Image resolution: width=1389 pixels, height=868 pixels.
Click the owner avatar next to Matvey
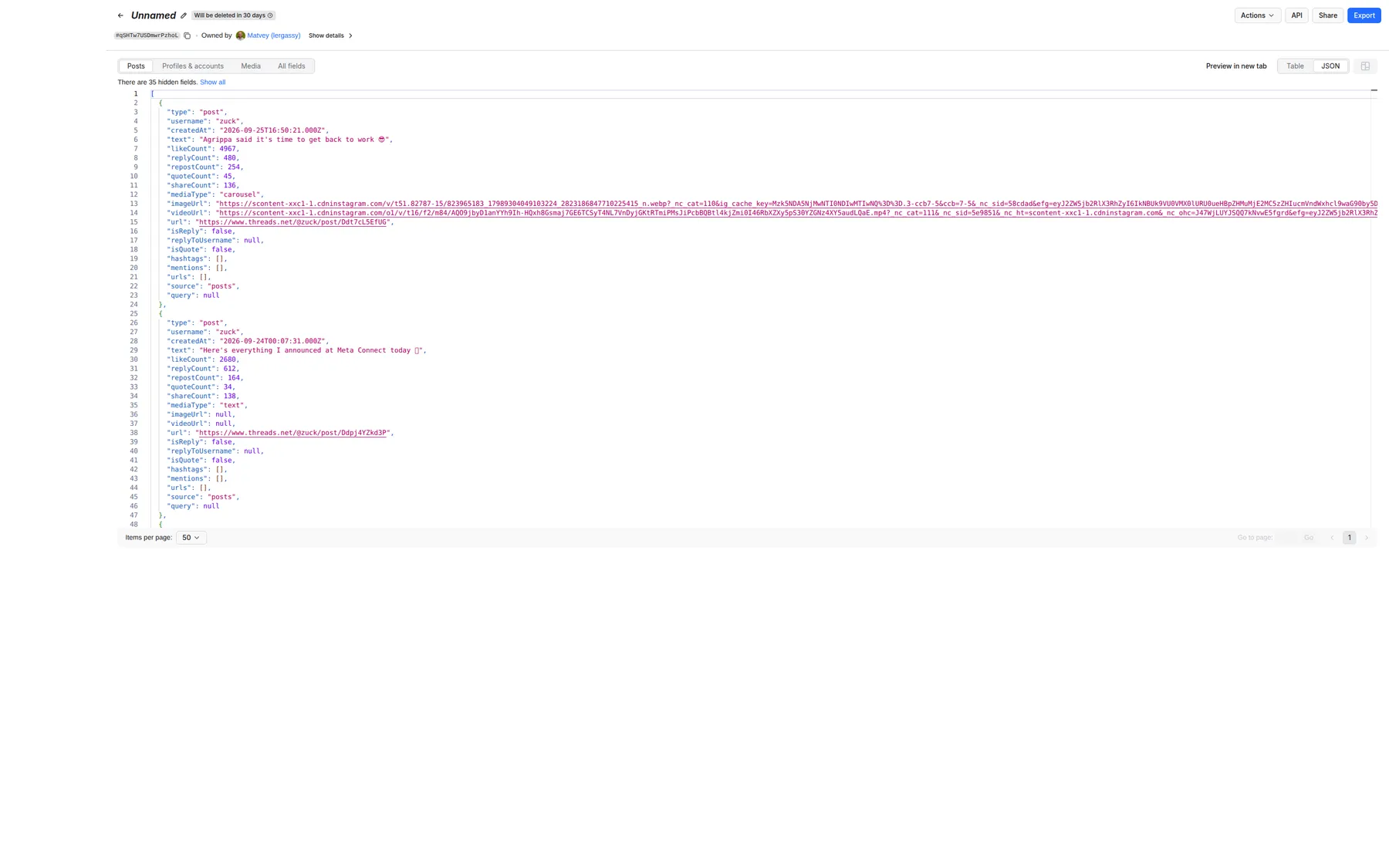click(x=241, y=35)
